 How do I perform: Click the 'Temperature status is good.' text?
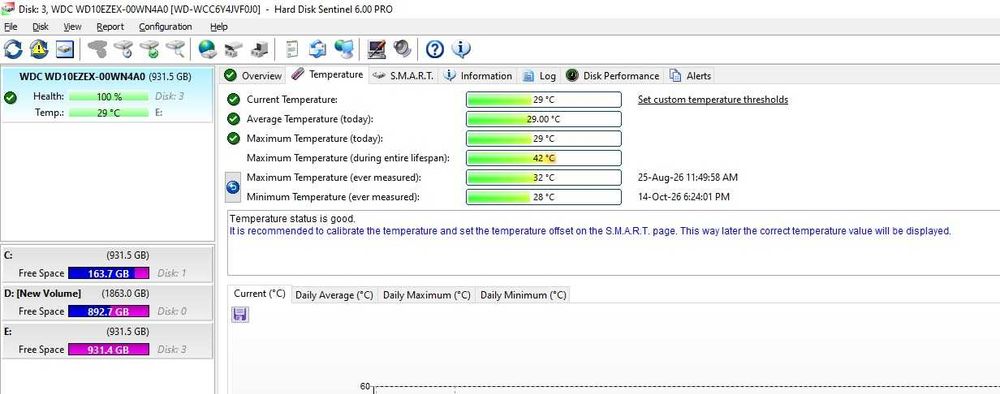click(x=292, y=219)
